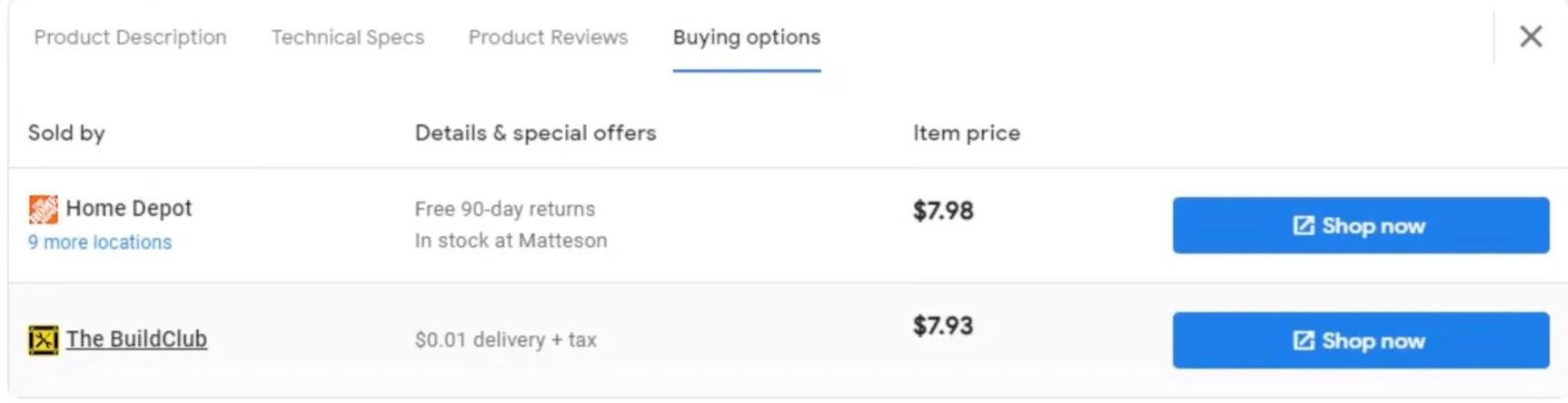This screenshot has width=1568, height=403.
Task: Click The BuildClub yellow logo icon
Action: pos(43,340)
